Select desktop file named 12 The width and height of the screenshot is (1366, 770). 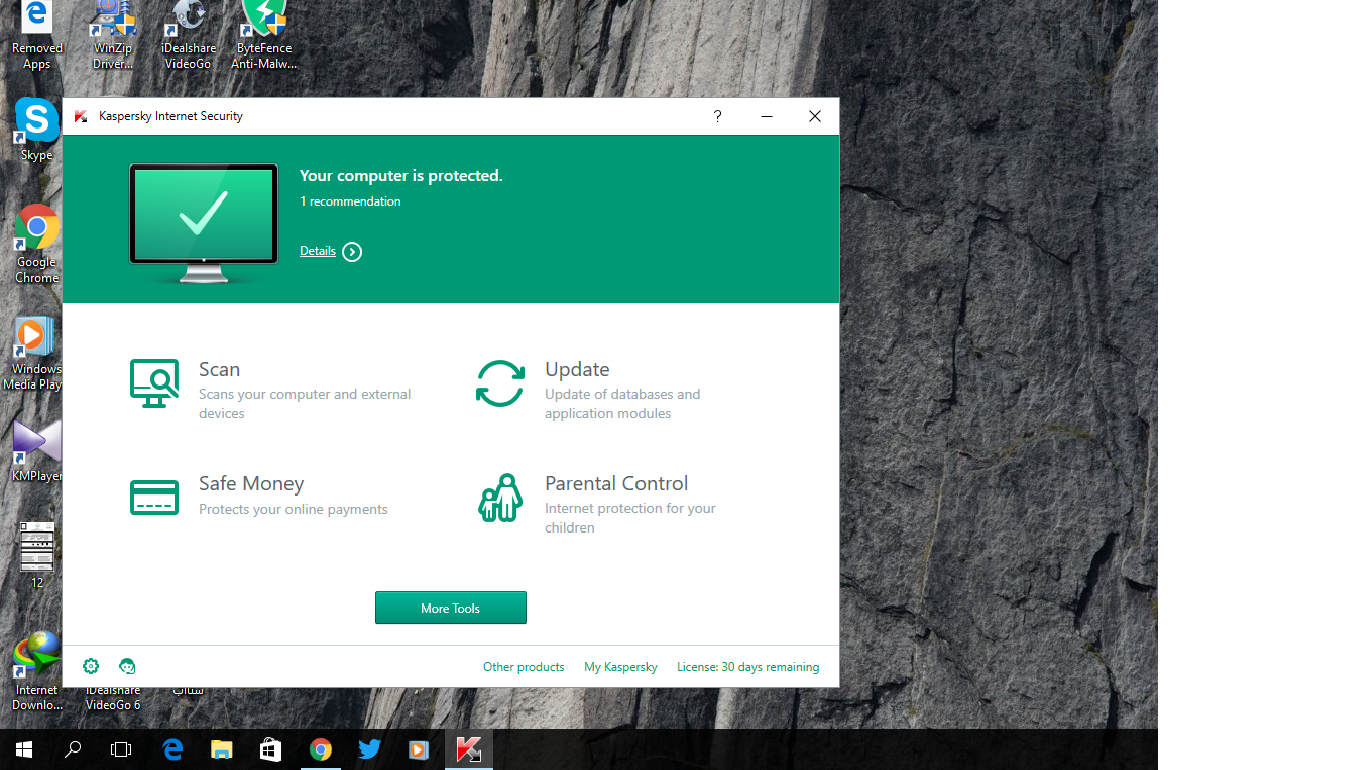[37, 555]
